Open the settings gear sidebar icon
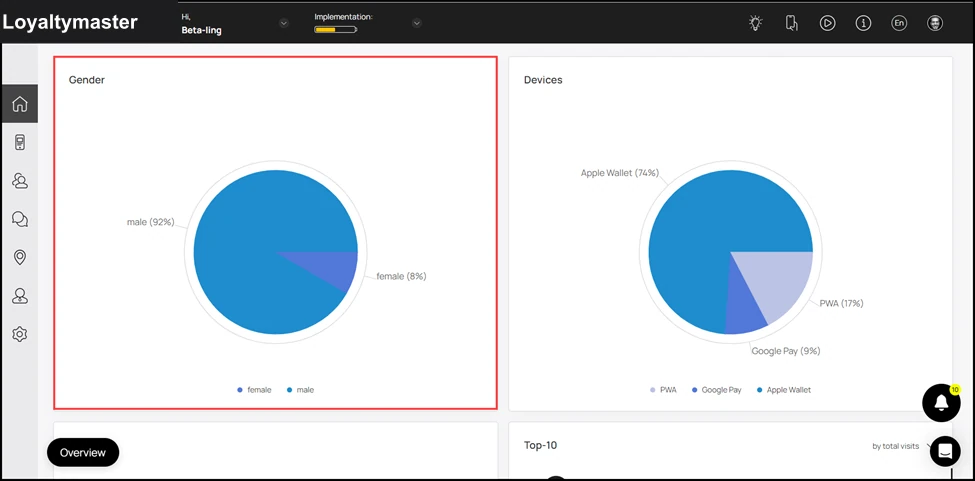 point(20,334)
